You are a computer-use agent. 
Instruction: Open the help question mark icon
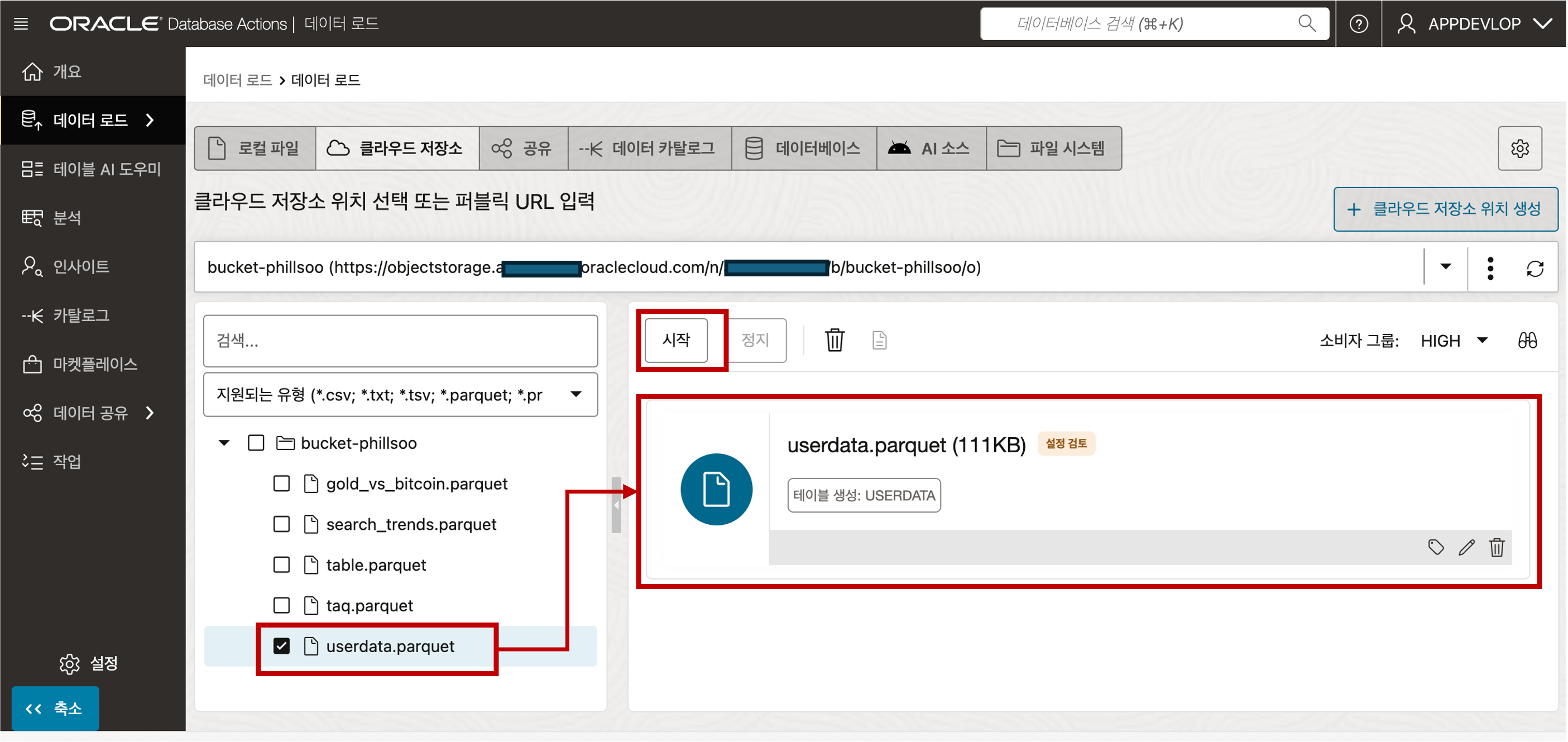point(1359,24)
